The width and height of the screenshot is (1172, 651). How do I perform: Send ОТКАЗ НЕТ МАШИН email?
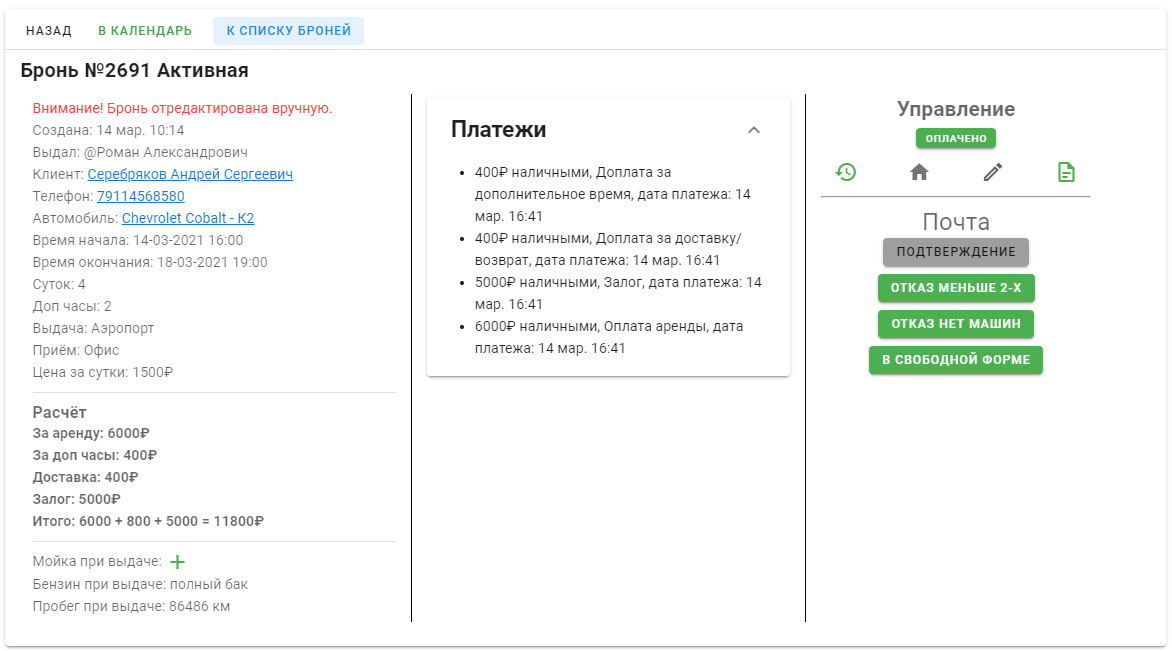click(x=955, y=324)
